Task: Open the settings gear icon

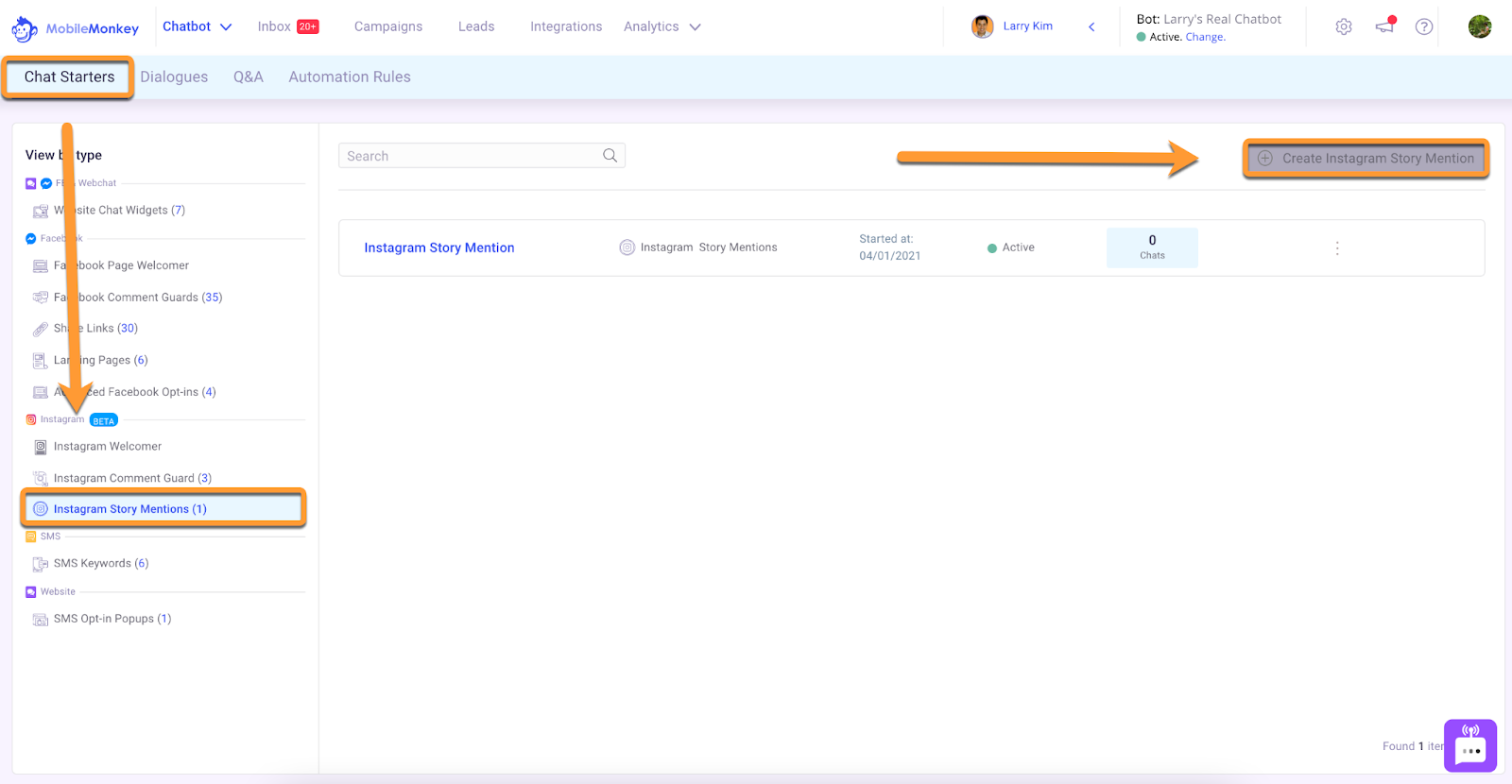Action: tap(1343, 26)
